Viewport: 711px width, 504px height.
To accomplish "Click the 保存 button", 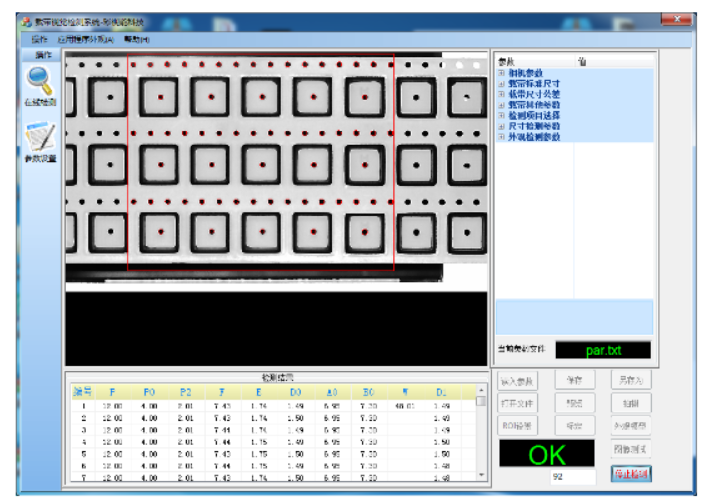I will [575, 380].
